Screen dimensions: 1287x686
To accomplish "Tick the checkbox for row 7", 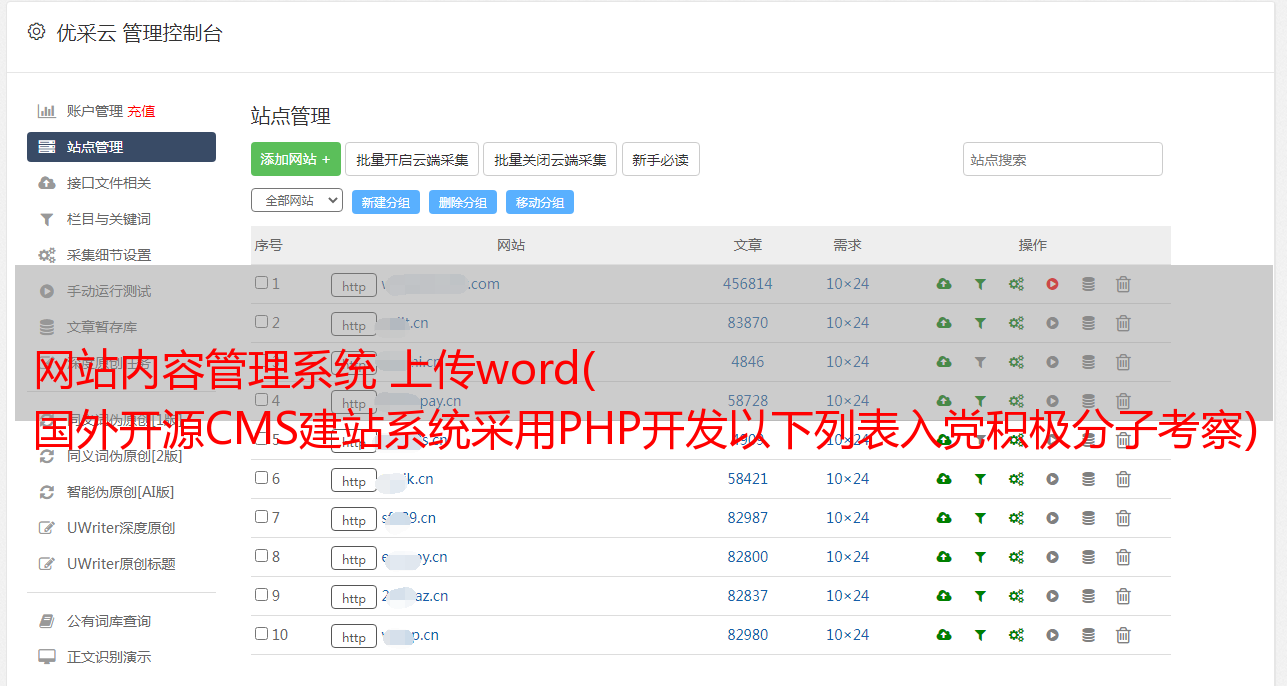I will [261, 517].
